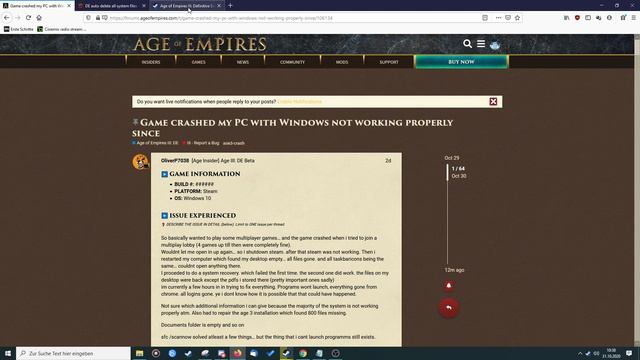
Task: Open the SUPPORT nav menu
Action: (389, 62)
